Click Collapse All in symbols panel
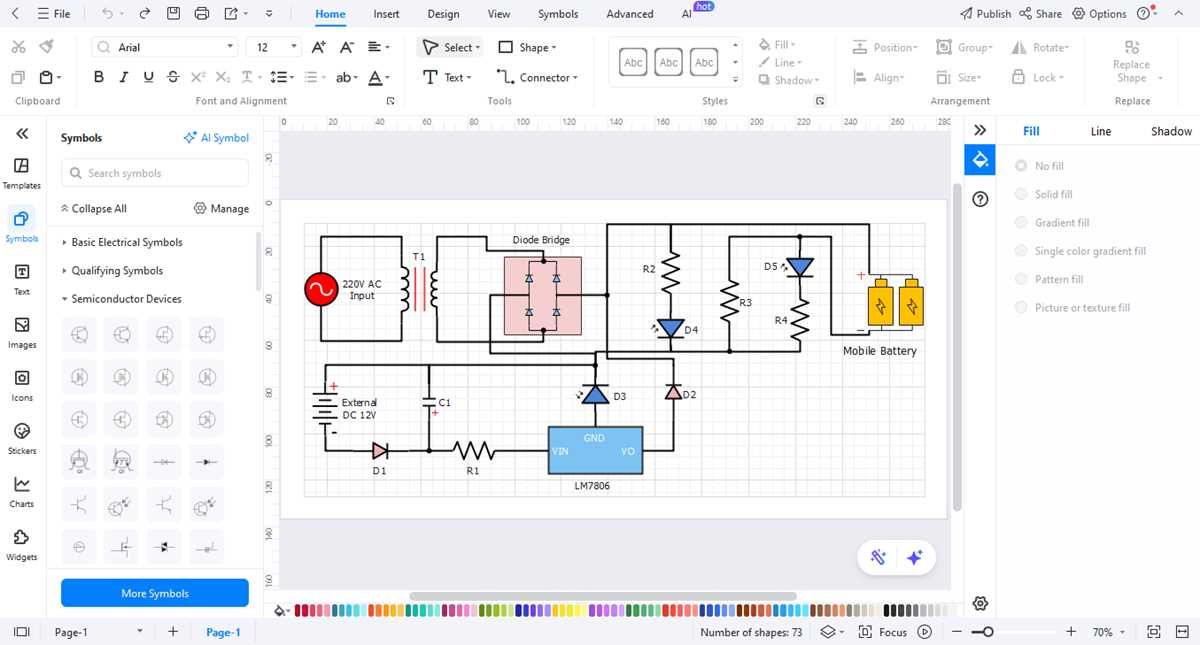This screenshot has height=645, width=1200. (93, 209)
